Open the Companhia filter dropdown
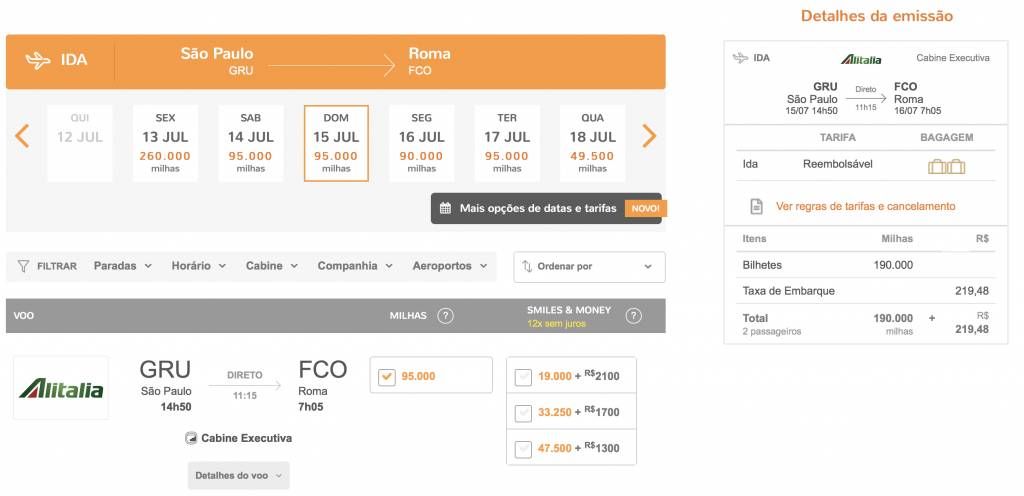The image size is (1024, 496). [x=355, y=266]
